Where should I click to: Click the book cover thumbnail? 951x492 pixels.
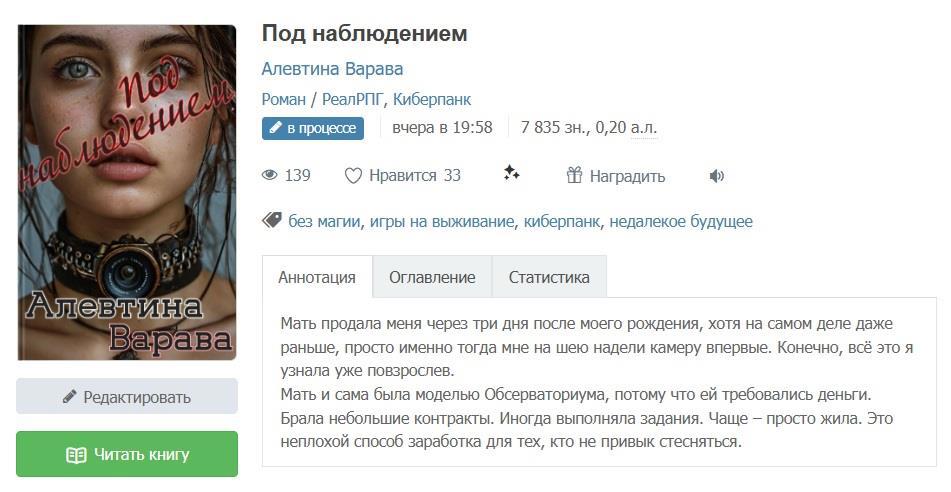click(x=127, y=192)
